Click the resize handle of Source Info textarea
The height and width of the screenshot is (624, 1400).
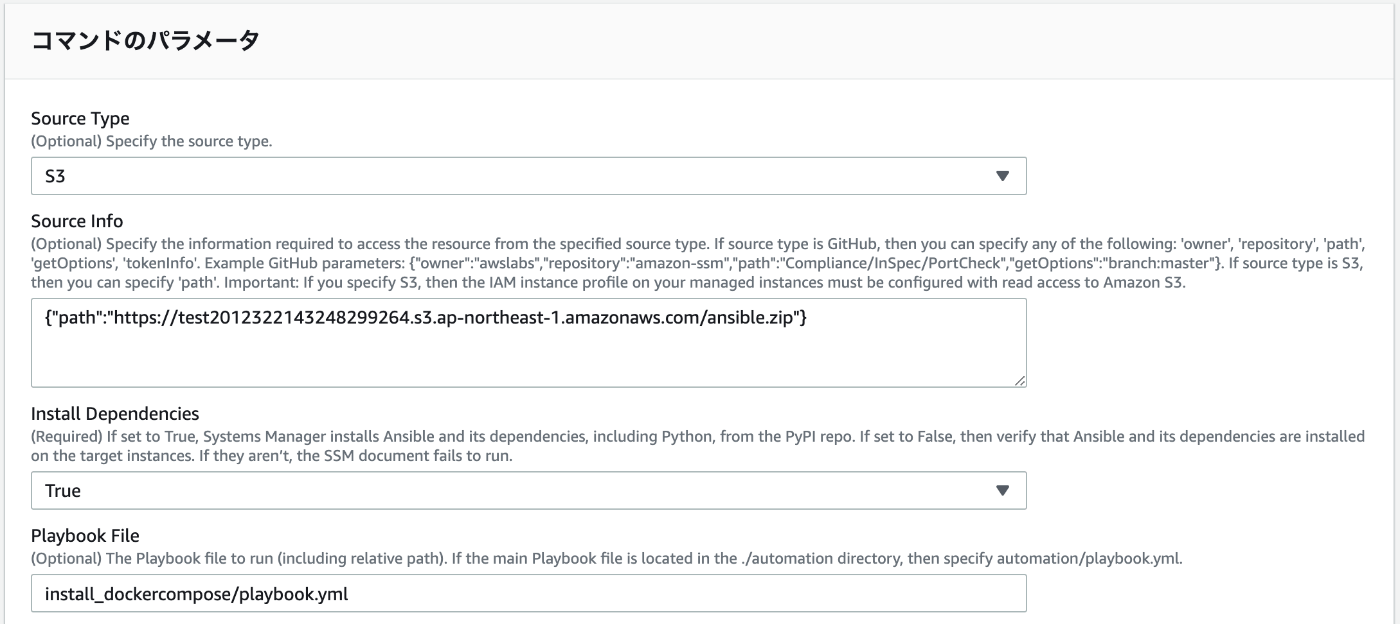[1019, 380]
